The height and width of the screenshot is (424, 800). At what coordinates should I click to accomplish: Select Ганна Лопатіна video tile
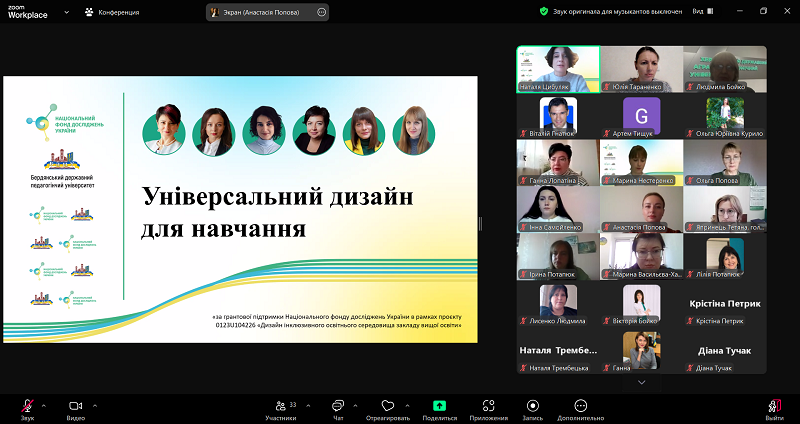click(558, 163)
